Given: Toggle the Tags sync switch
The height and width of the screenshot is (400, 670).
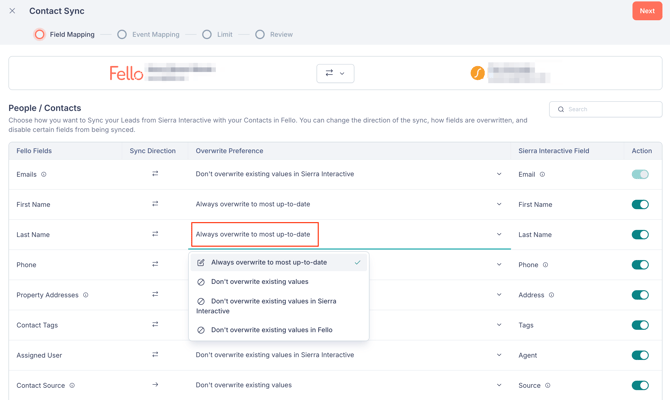Looking at the screenshot, I should point(640,325).
